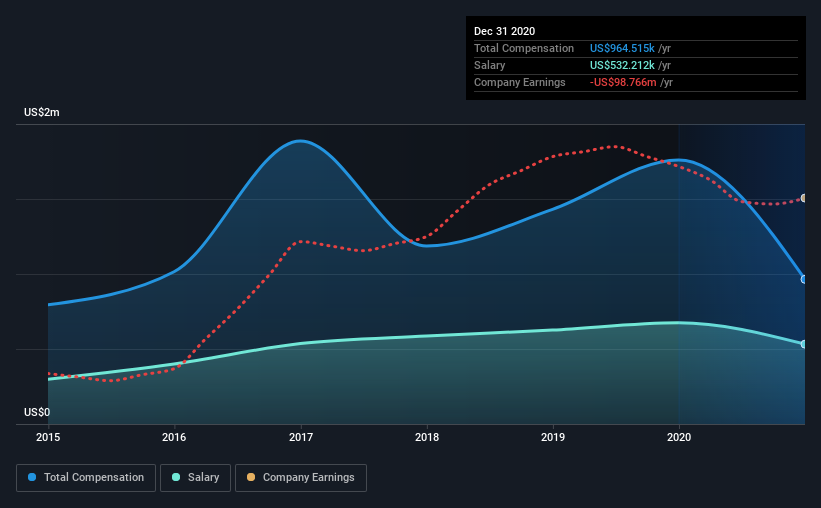Click the Salary tooltip row label
Screen dimensions: 821x508
point(490,65)
